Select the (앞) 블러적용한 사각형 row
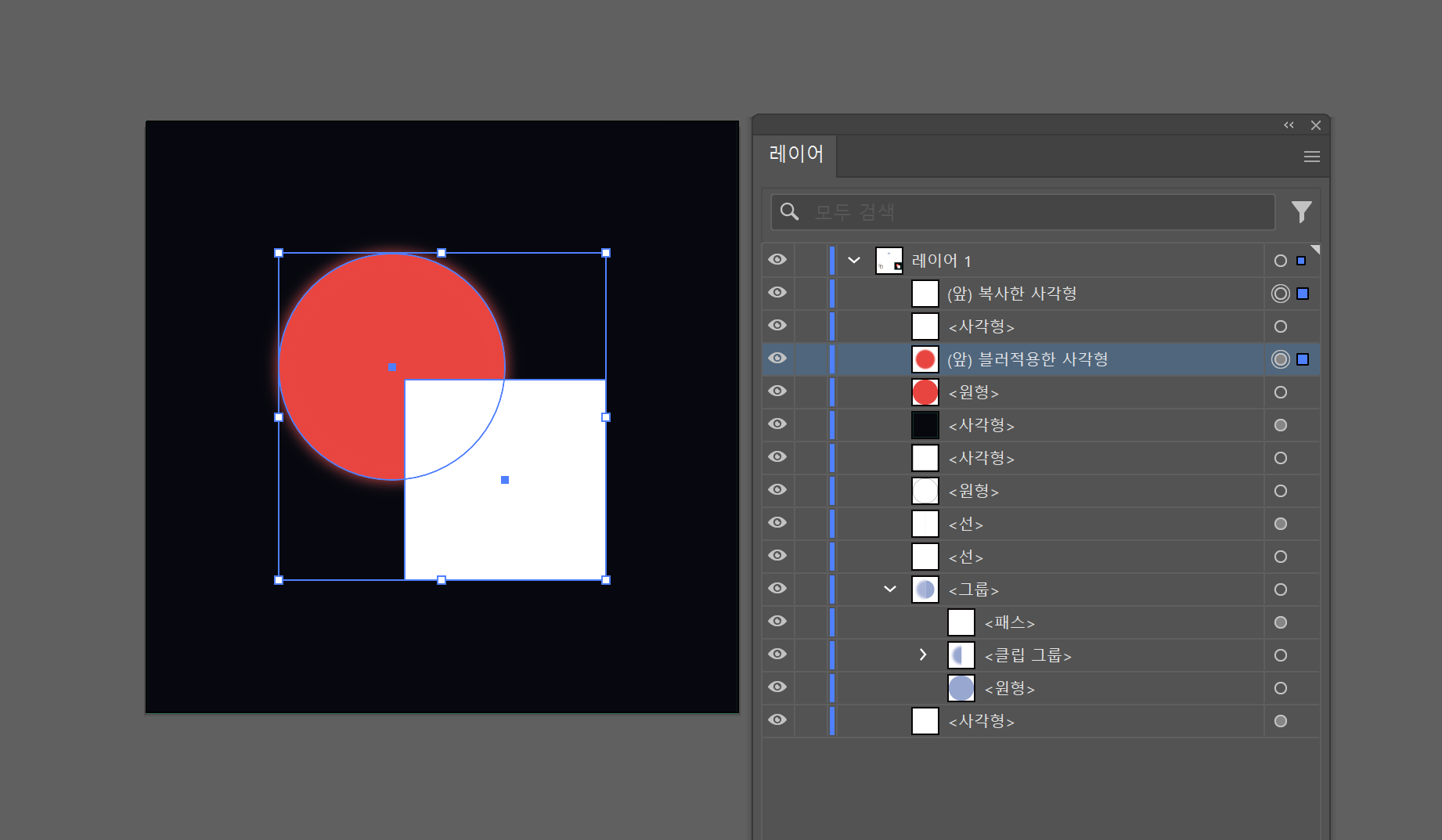This screenshot has height=840, width=1442. click(1041, 359)
